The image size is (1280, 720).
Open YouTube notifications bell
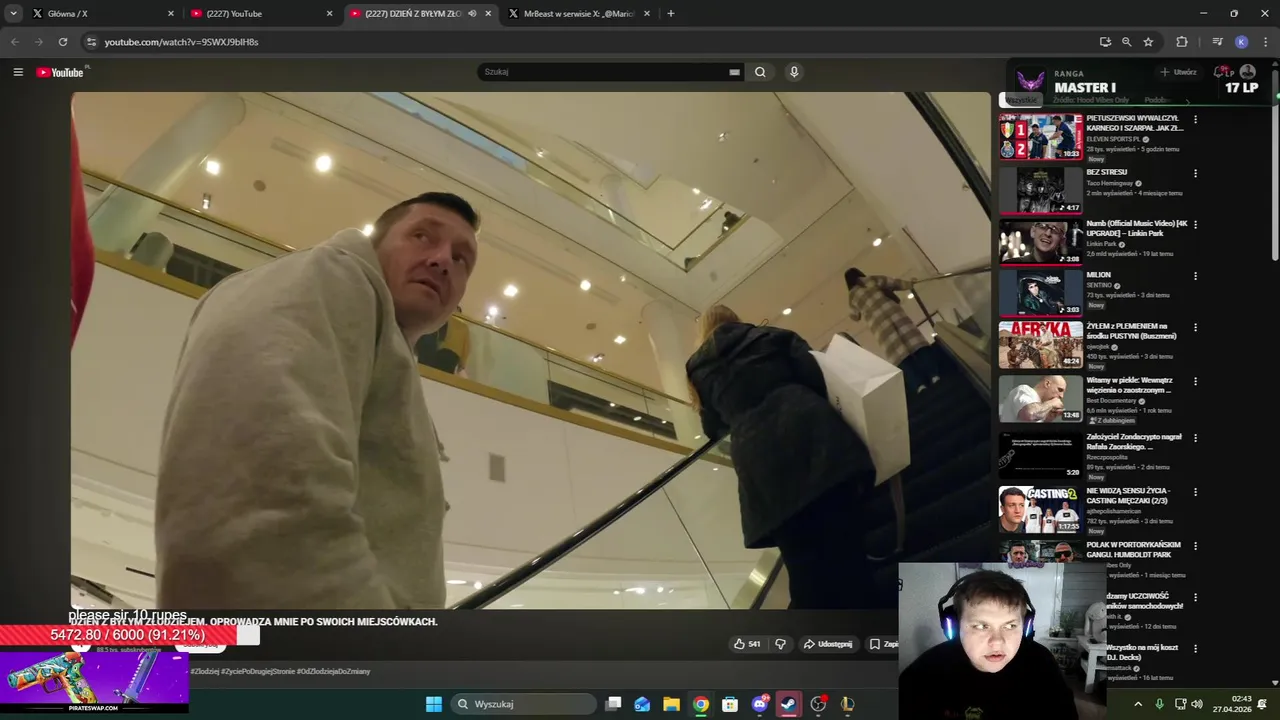click(1220, 72)
